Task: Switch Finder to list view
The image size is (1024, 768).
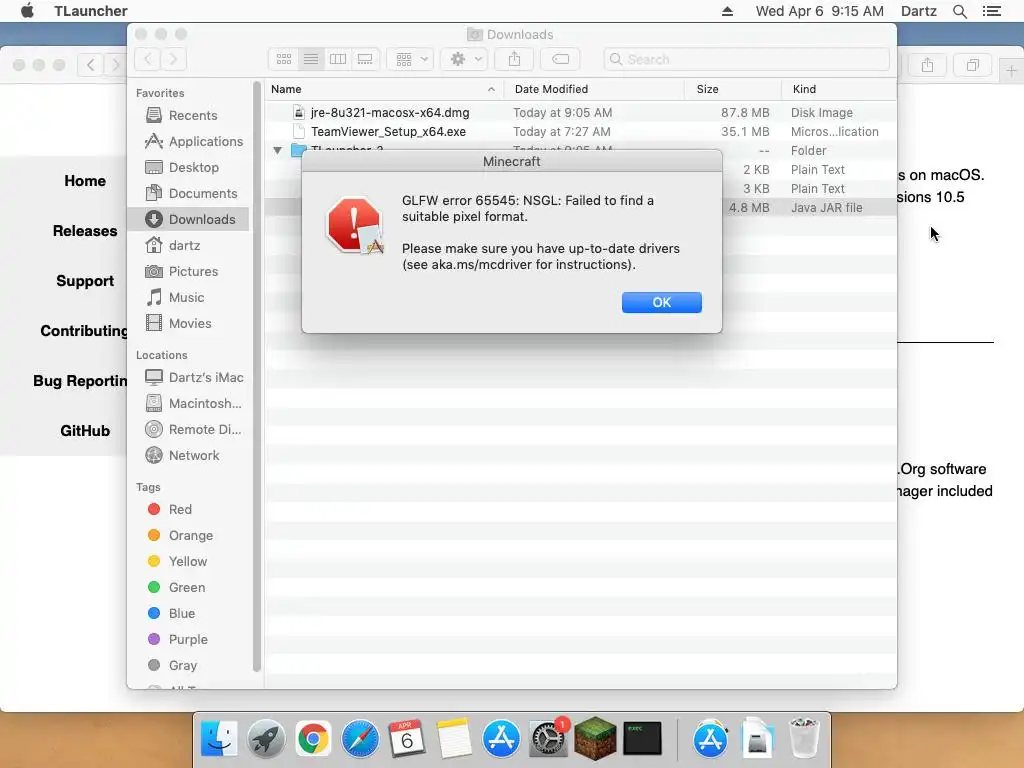Action: (x=311, y=59)
